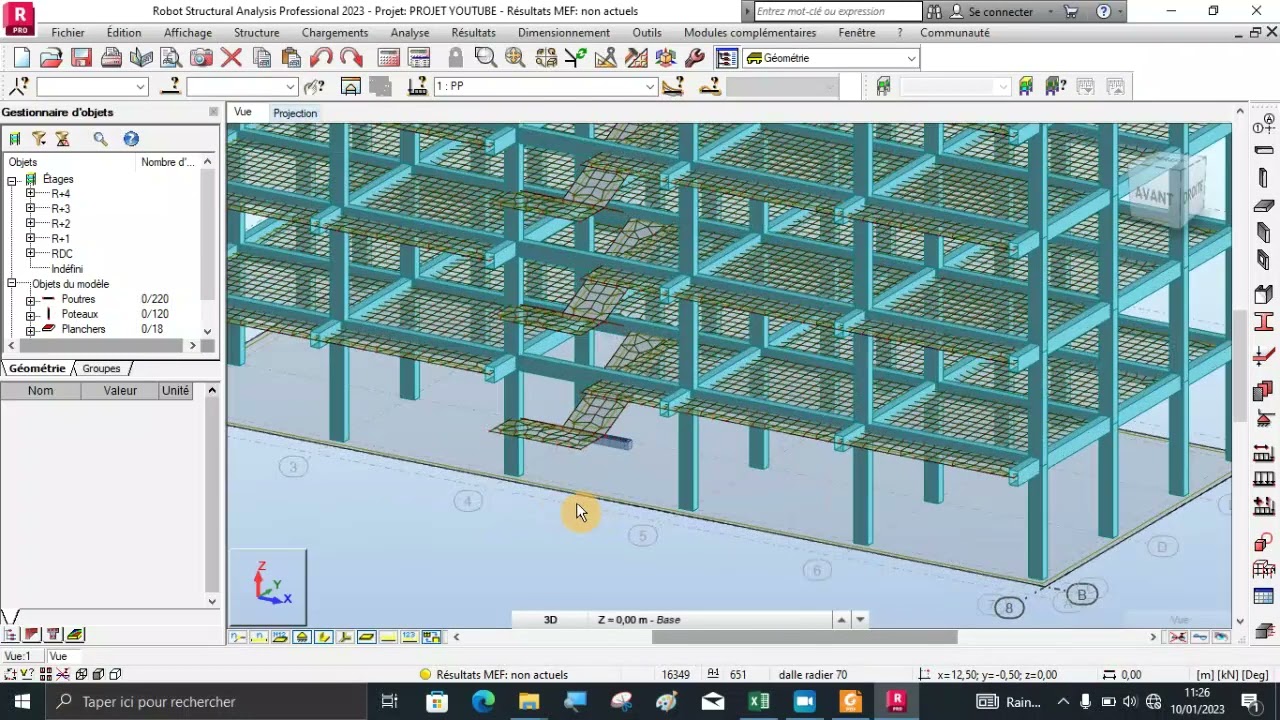Toggle bar numbers display icon
The image size is (1280, 720).
tap(259, 637)
